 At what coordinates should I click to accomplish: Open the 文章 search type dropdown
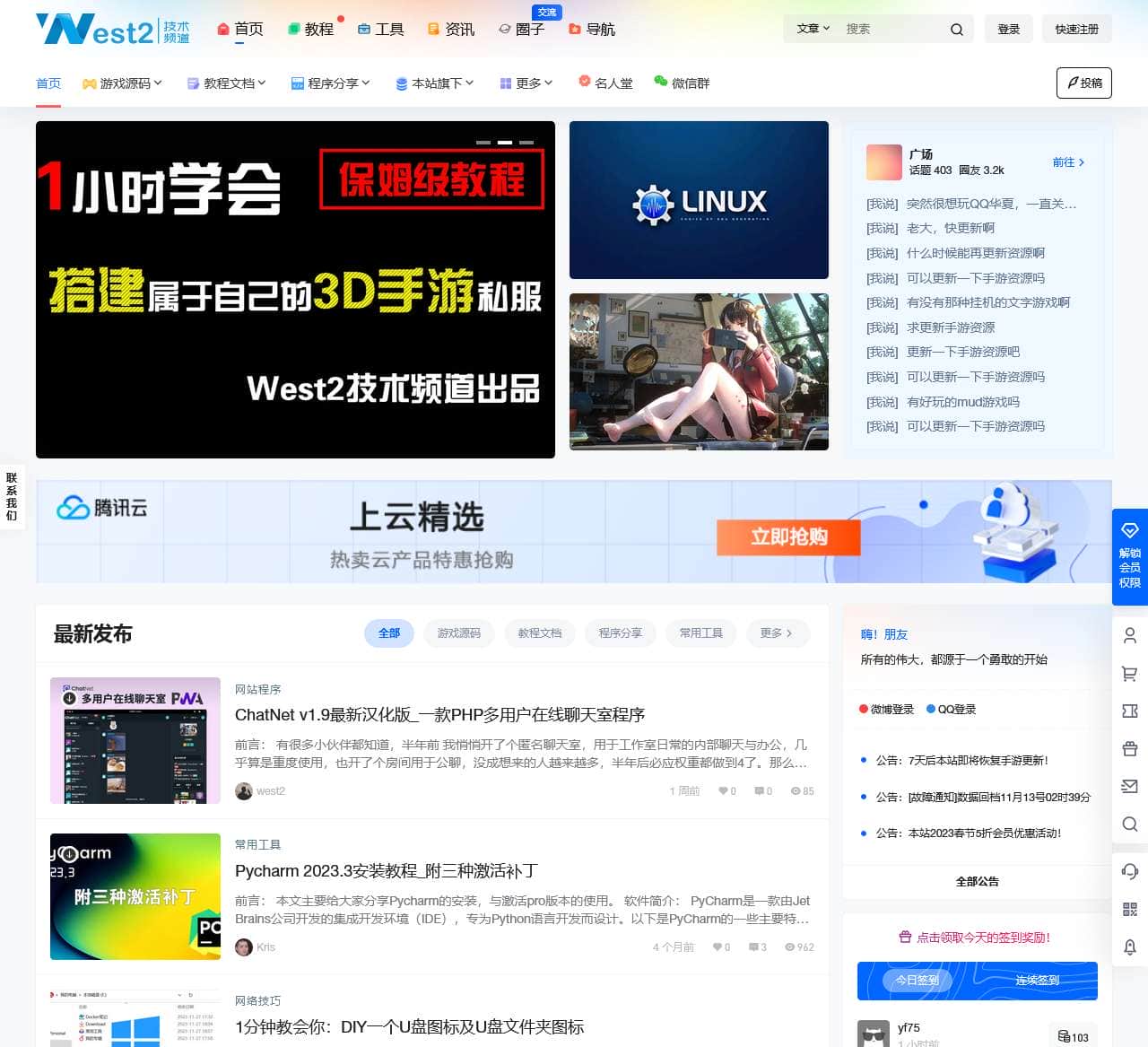[813, 29]
